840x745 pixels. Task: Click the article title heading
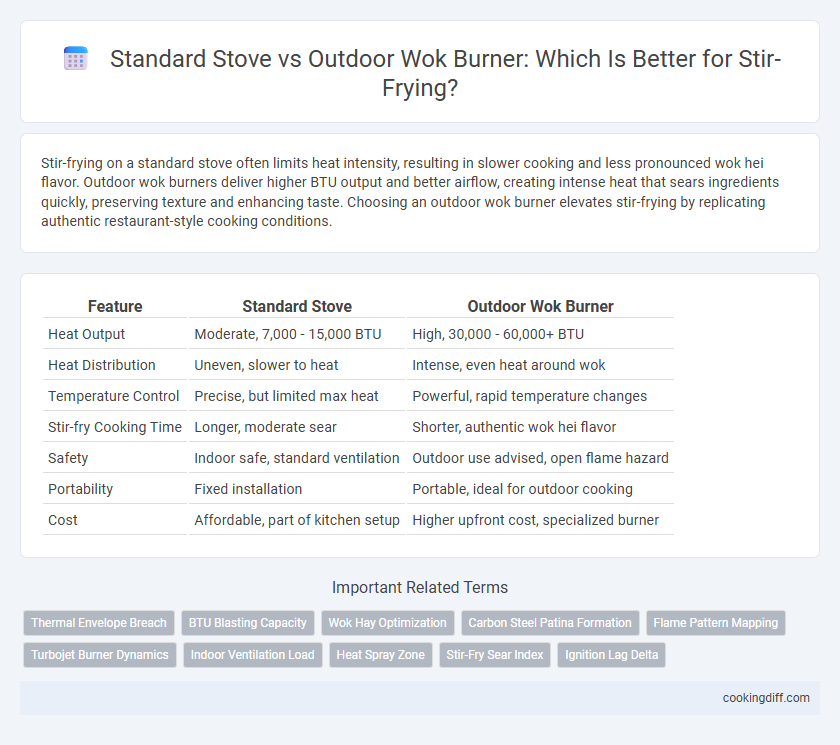445,73
